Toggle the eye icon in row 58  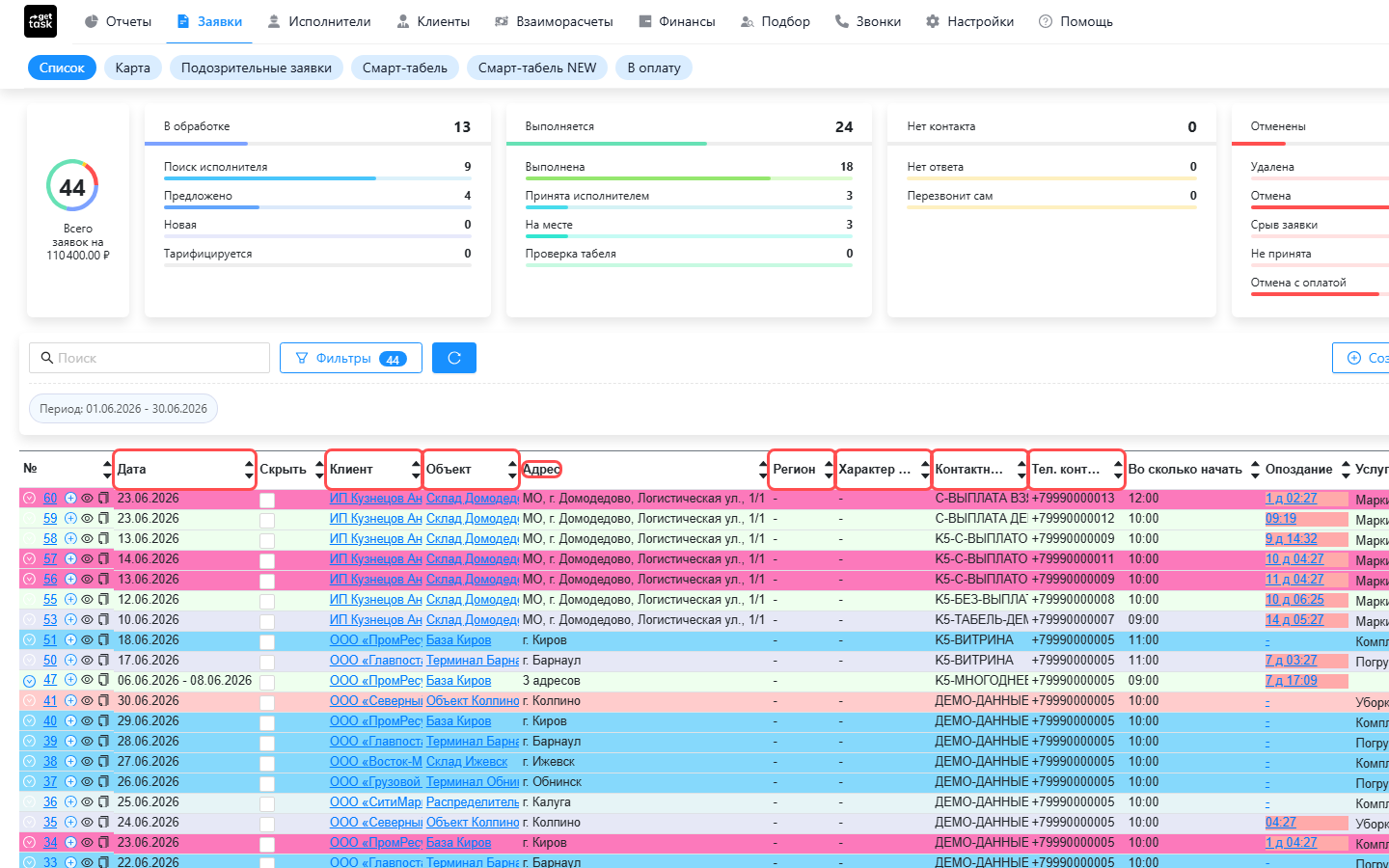click(x=87, y=539)
